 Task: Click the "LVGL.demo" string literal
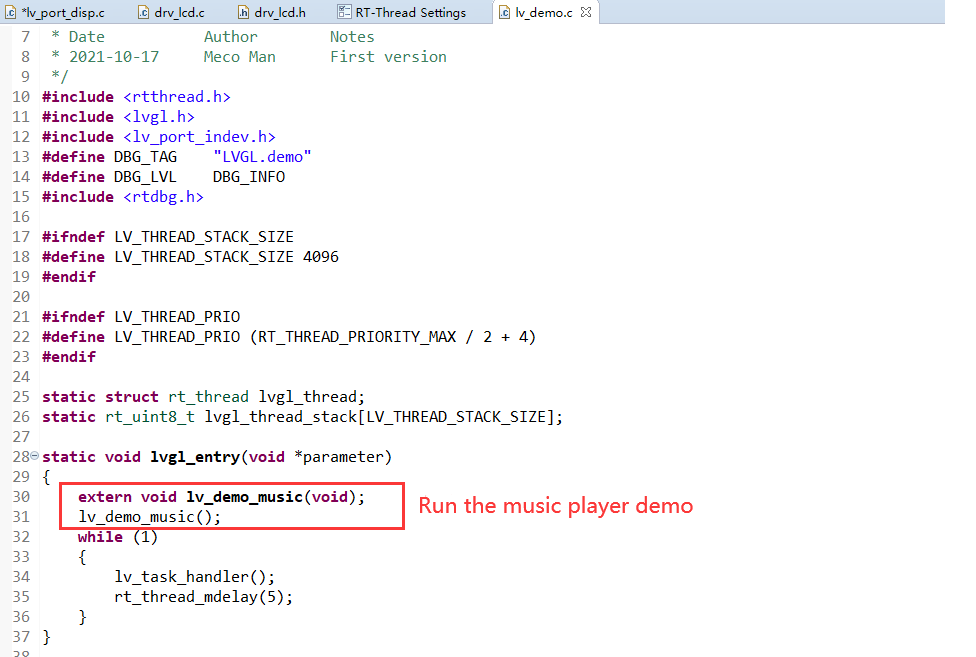[262, 157]
